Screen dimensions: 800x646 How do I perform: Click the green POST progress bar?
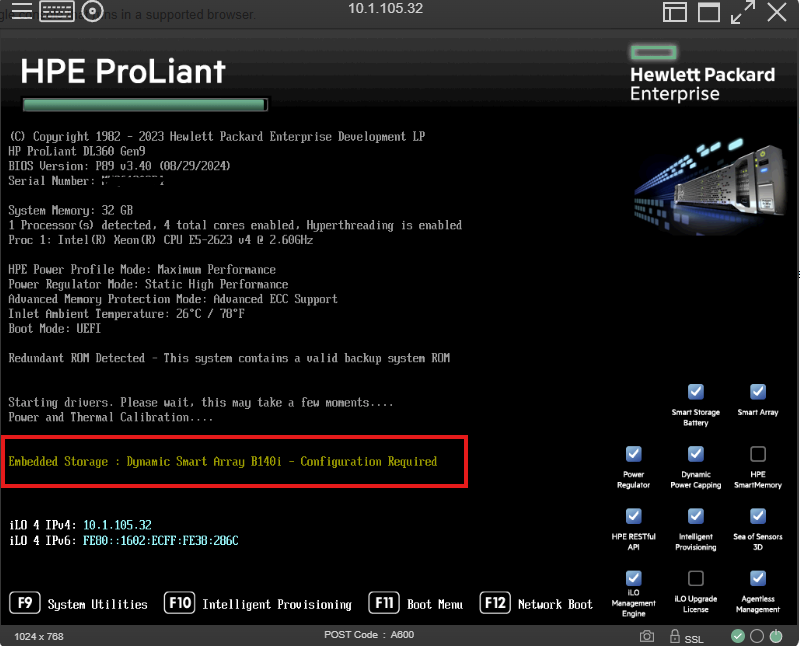pyautogui.click(x=145, y=105)
